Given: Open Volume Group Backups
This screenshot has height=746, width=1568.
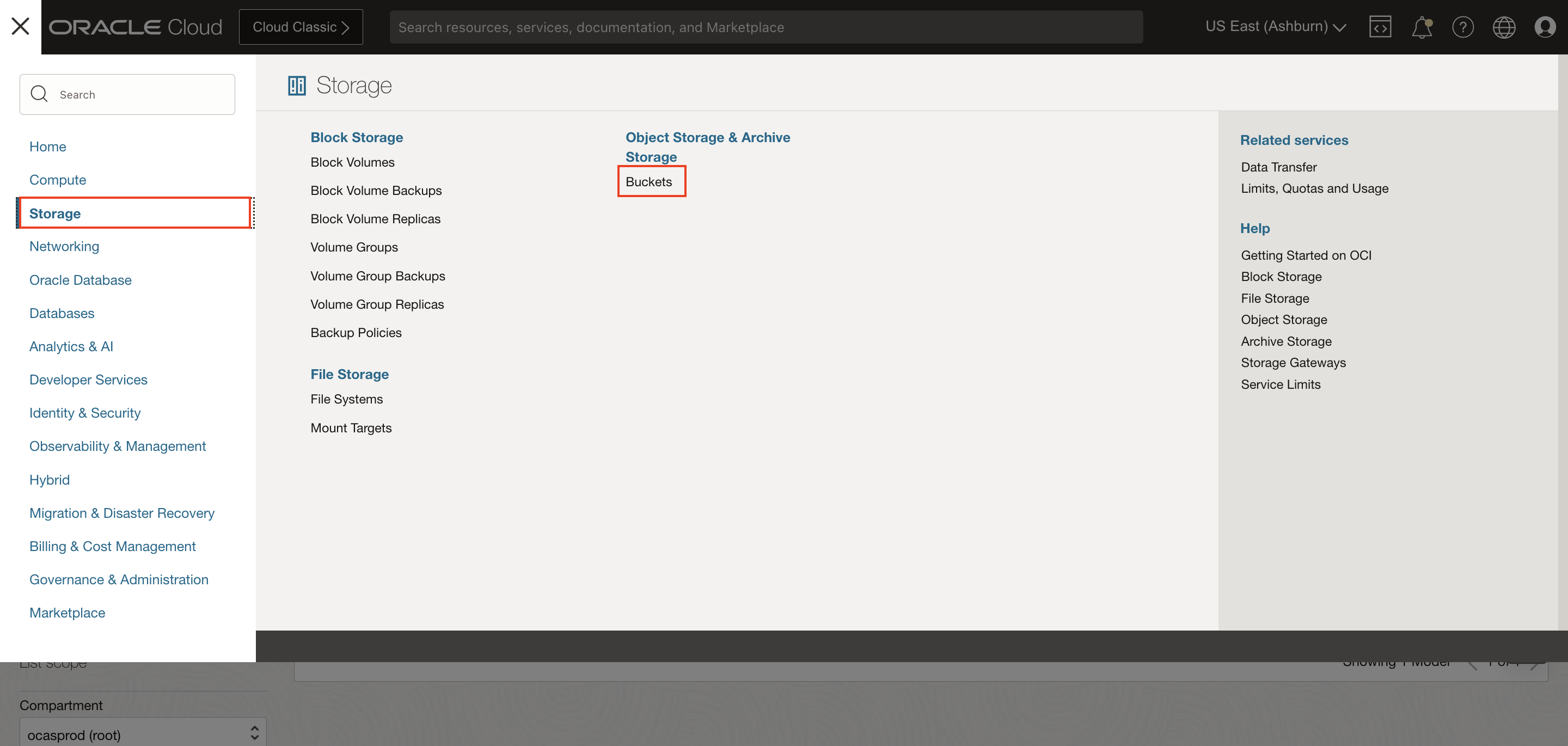Looking at the screenshot, I should (x=378, y=276).
